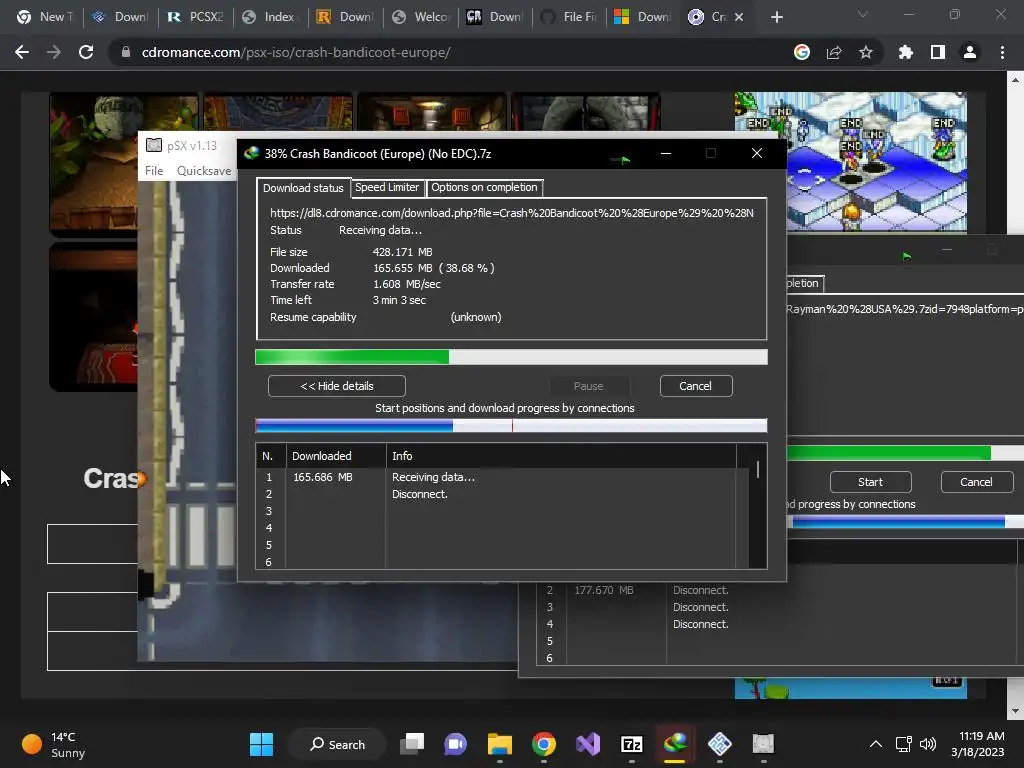Image resolution: width=1024 pixels, height=768 pixels.
Task: Open 7-Zip from the taskbar
Action: (632, 744)
